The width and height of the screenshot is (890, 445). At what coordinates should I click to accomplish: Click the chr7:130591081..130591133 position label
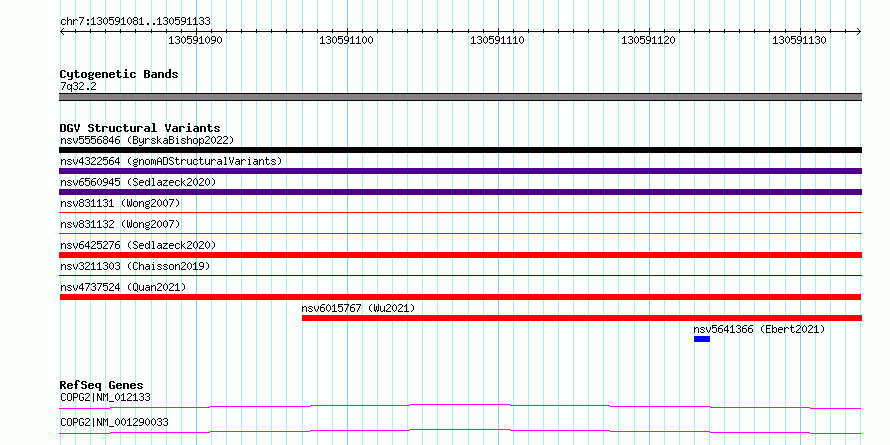pos(135,21)
